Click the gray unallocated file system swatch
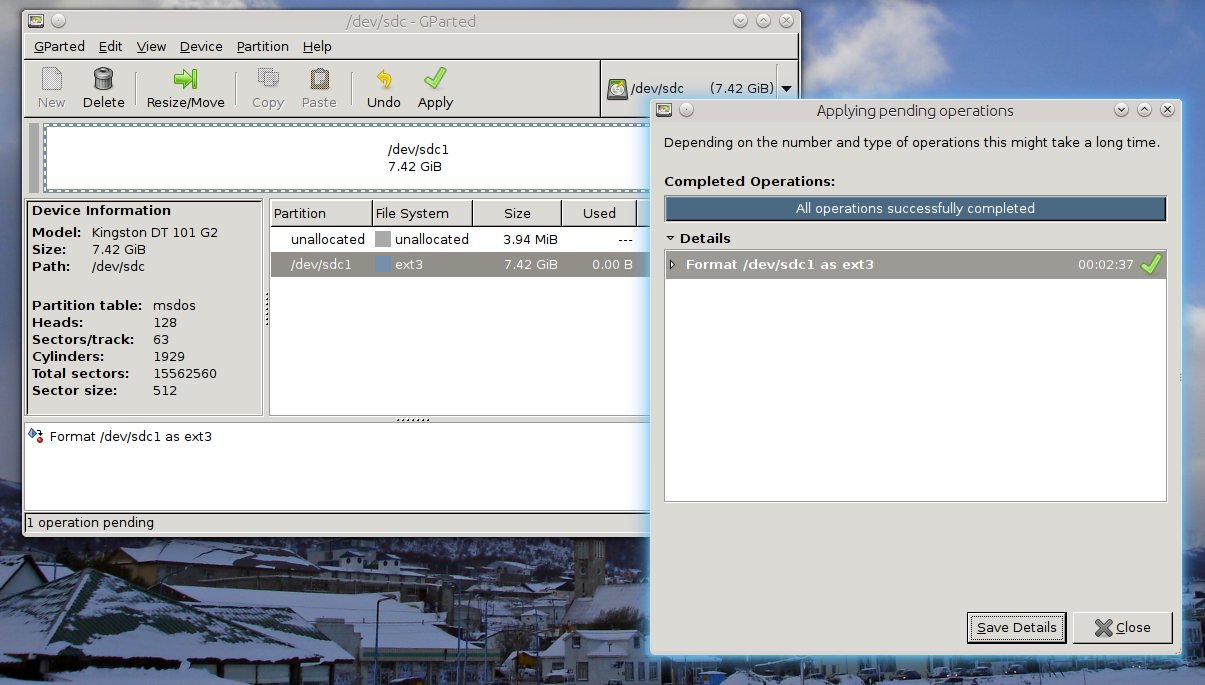 [382, 240]
